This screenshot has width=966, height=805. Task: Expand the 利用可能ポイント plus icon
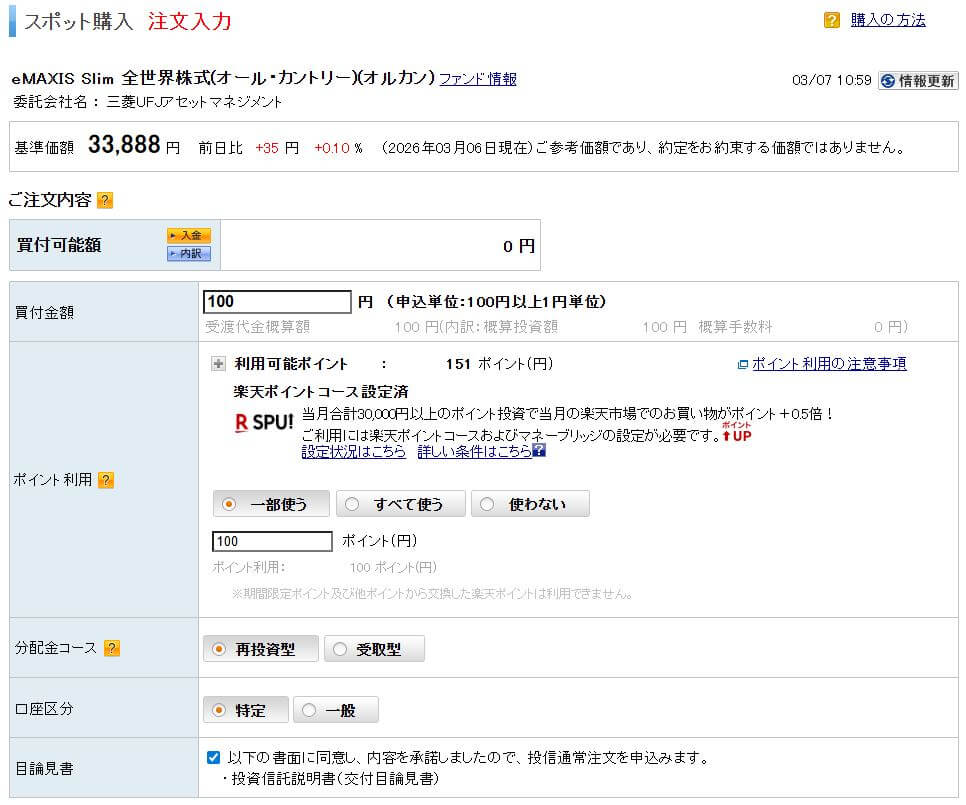219,364
